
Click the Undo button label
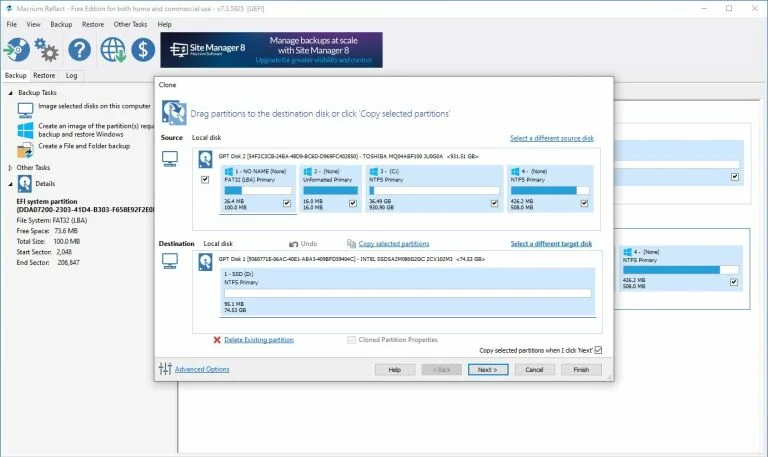[309, 243]
